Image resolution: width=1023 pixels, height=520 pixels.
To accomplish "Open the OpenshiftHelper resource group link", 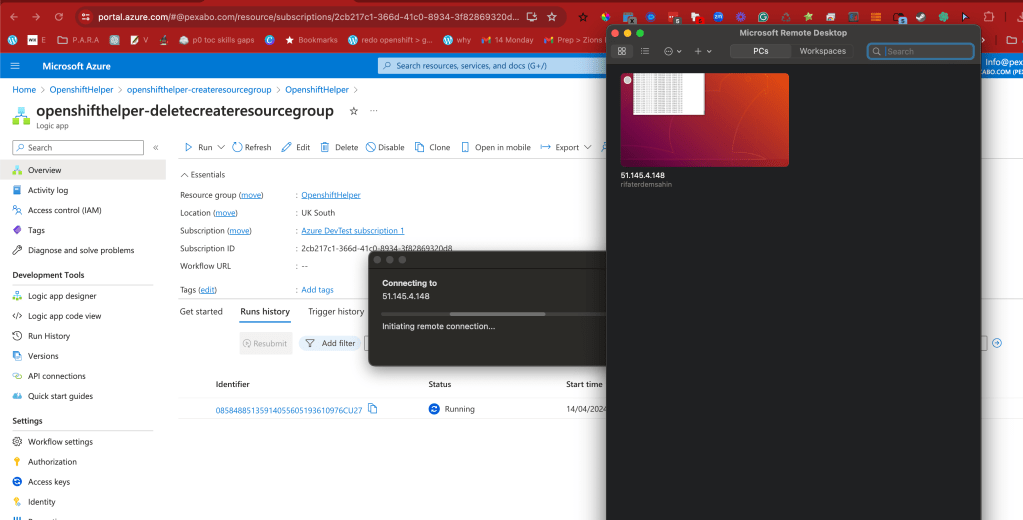I will tap(331, 195).
